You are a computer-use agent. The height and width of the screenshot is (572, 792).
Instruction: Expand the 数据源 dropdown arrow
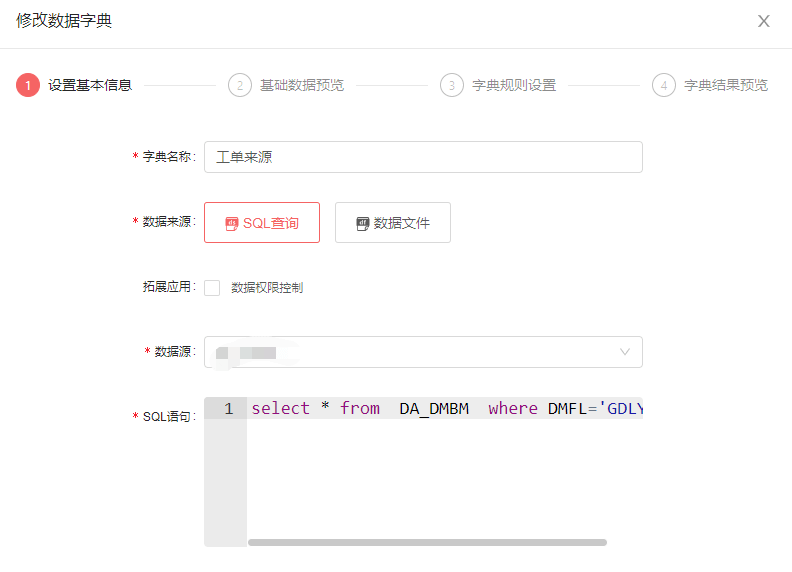coord(625,352)
